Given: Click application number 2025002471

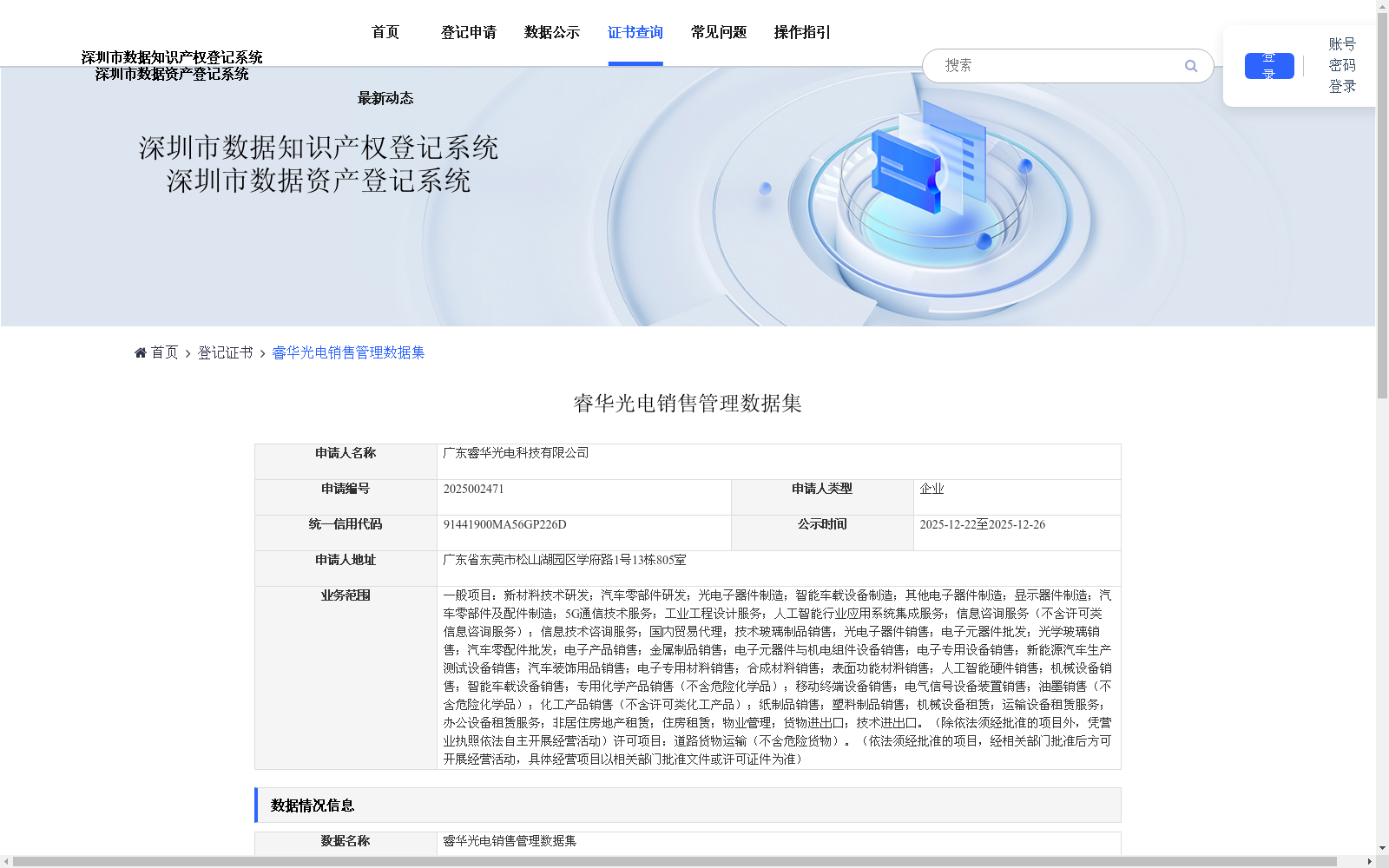Looking at the screenshot, I should coord(473,489).
